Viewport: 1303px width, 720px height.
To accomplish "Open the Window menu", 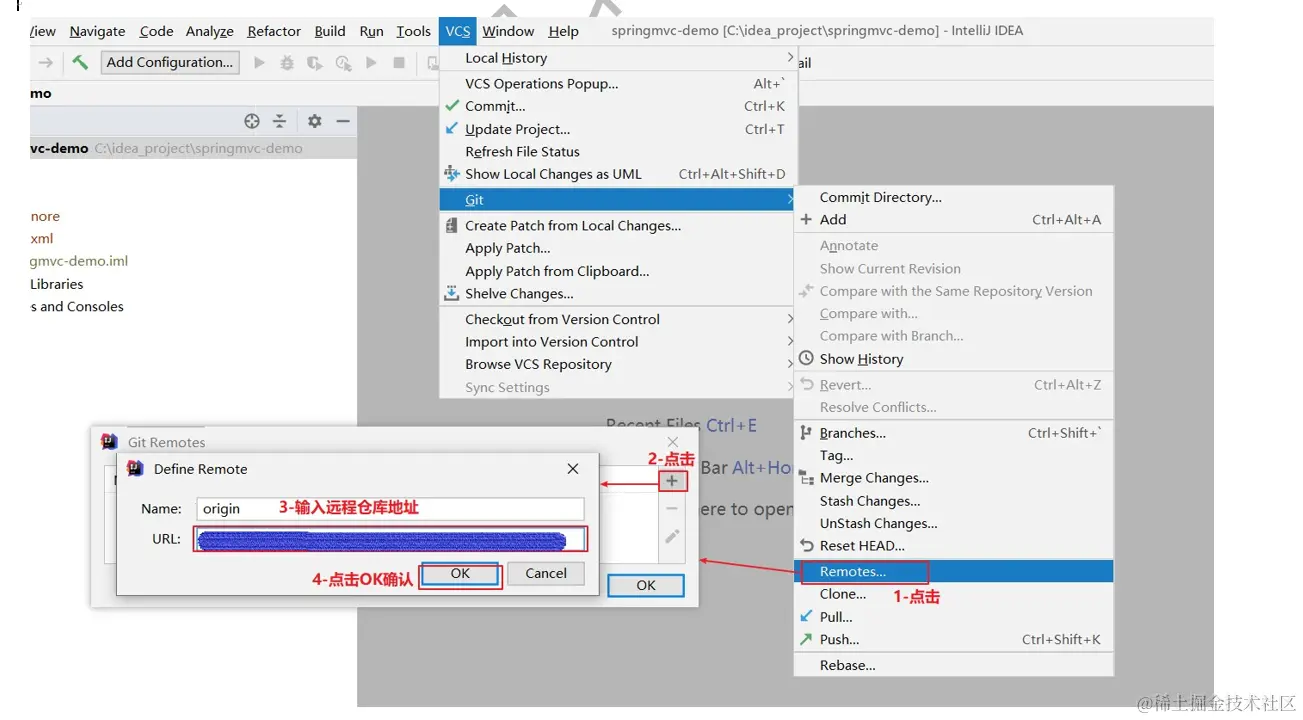I will pos(508,31).
